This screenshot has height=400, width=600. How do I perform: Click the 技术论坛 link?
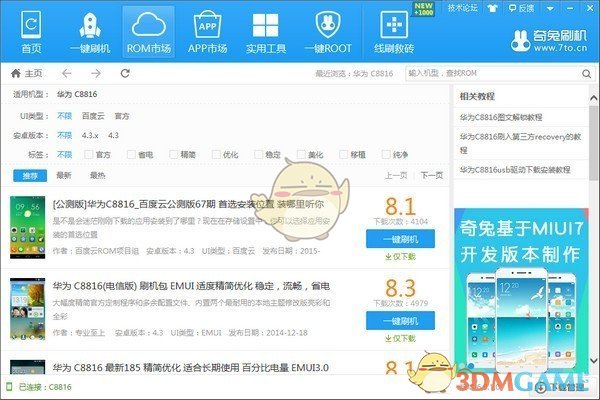click(463, 8)
